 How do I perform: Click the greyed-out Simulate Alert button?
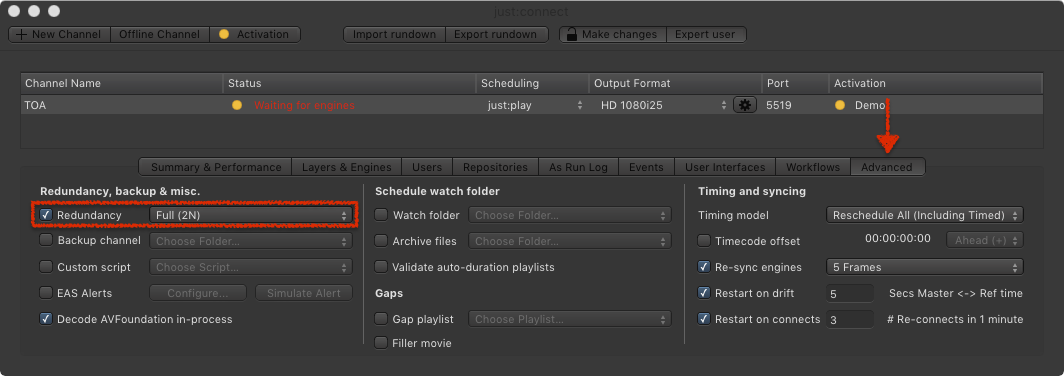[x=304, y=293]
